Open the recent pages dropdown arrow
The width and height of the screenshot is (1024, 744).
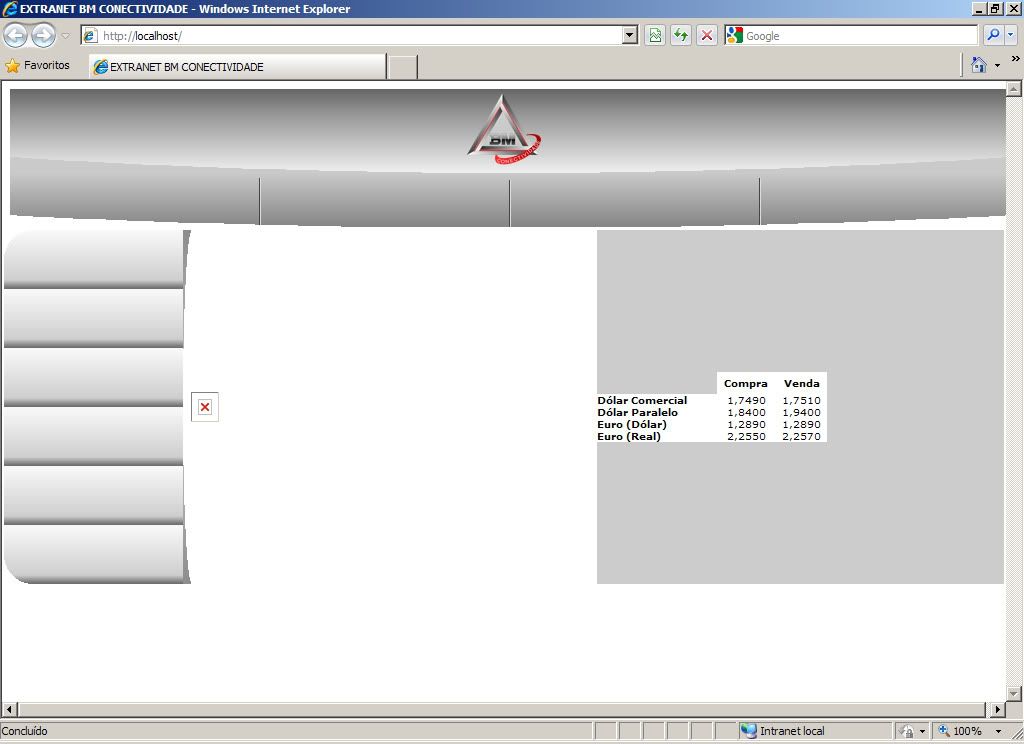(x=66, y=36)
